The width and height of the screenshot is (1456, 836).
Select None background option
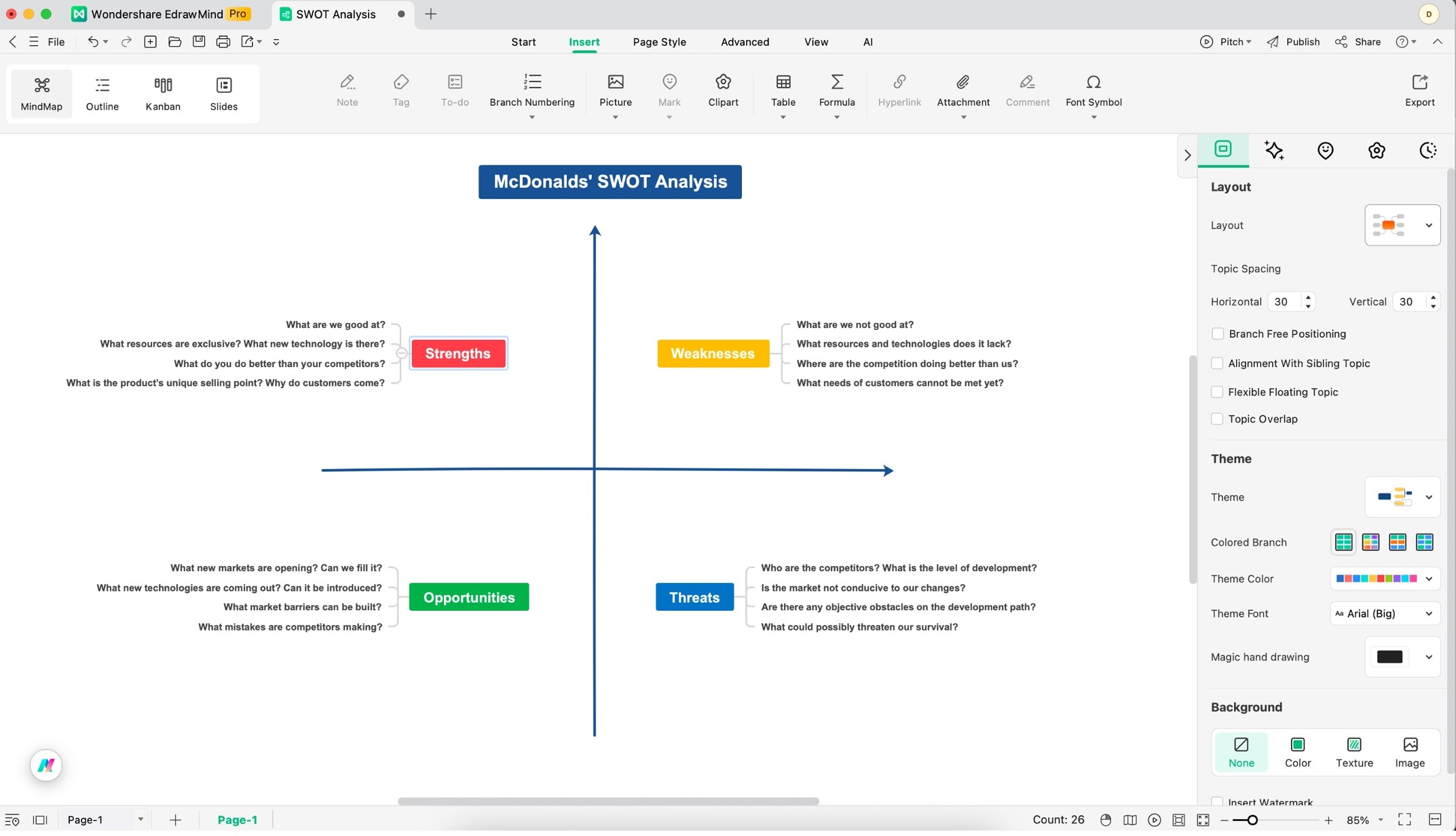click(1241, 752)
